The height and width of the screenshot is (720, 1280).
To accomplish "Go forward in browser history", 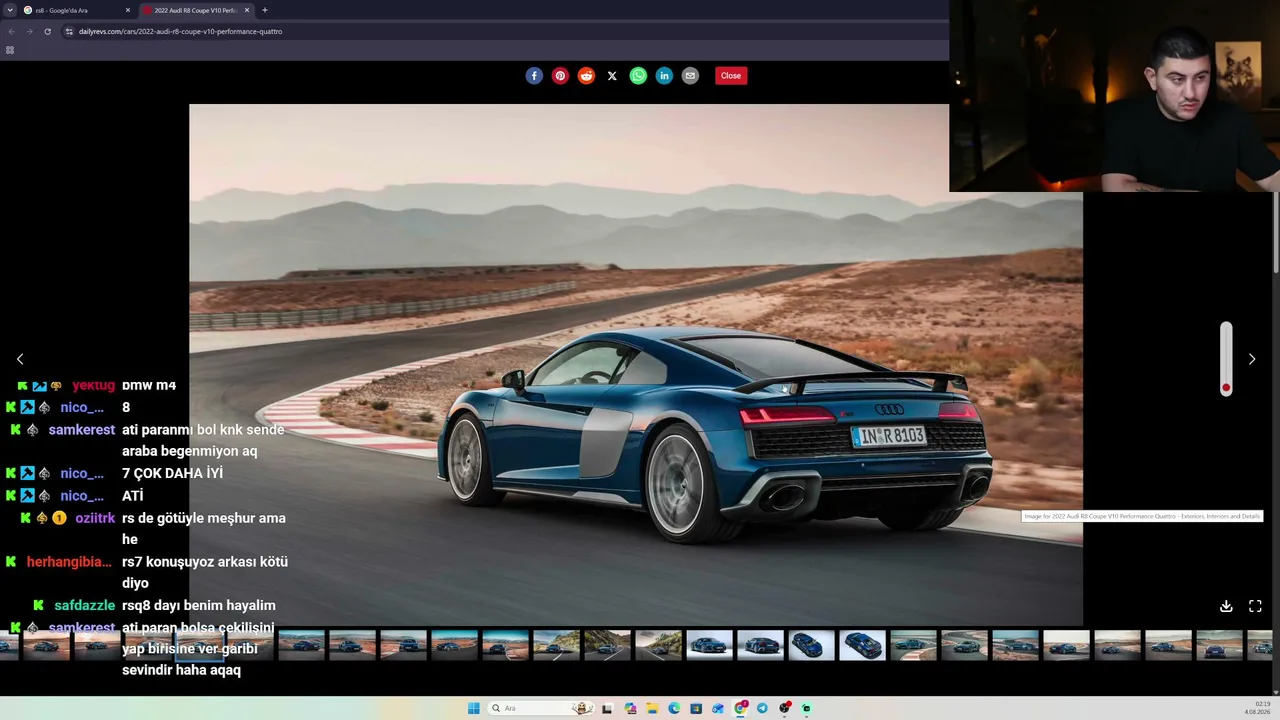I will [29, 31].
